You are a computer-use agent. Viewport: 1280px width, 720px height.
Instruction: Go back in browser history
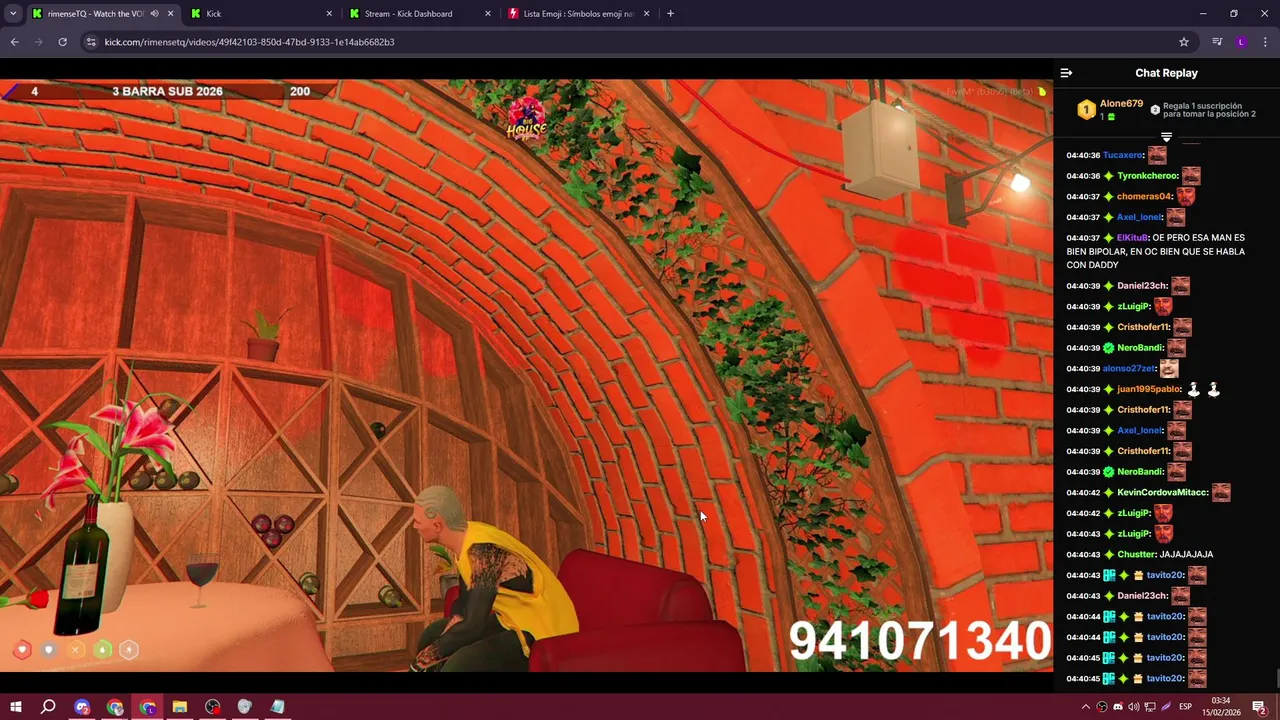click(x=14, y=42)
